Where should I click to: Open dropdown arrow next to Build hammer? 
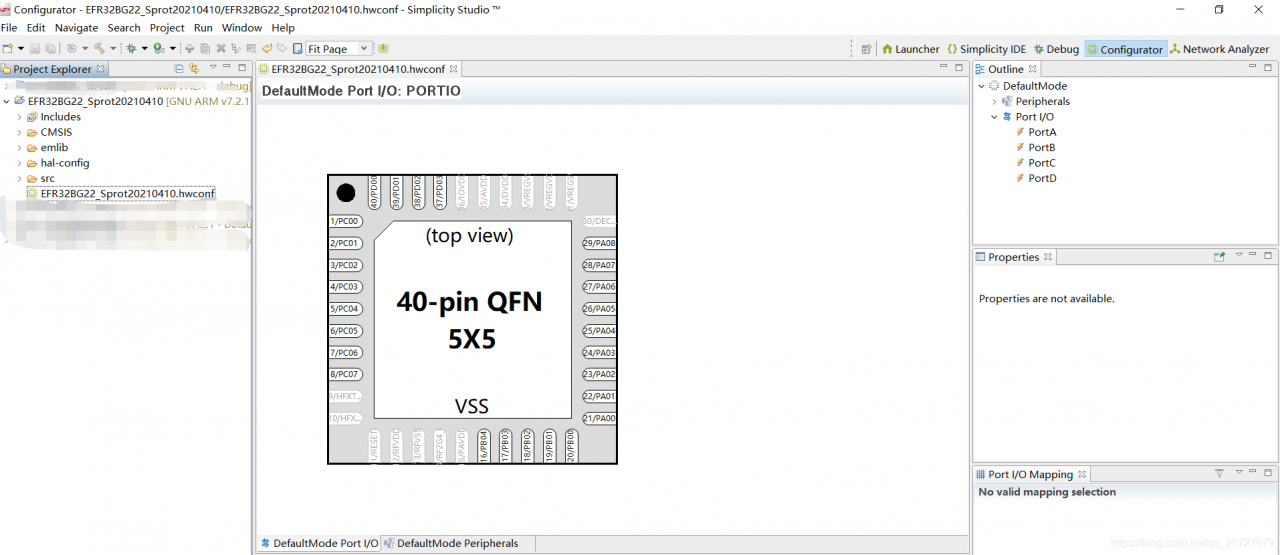click(x=113, y=48)
